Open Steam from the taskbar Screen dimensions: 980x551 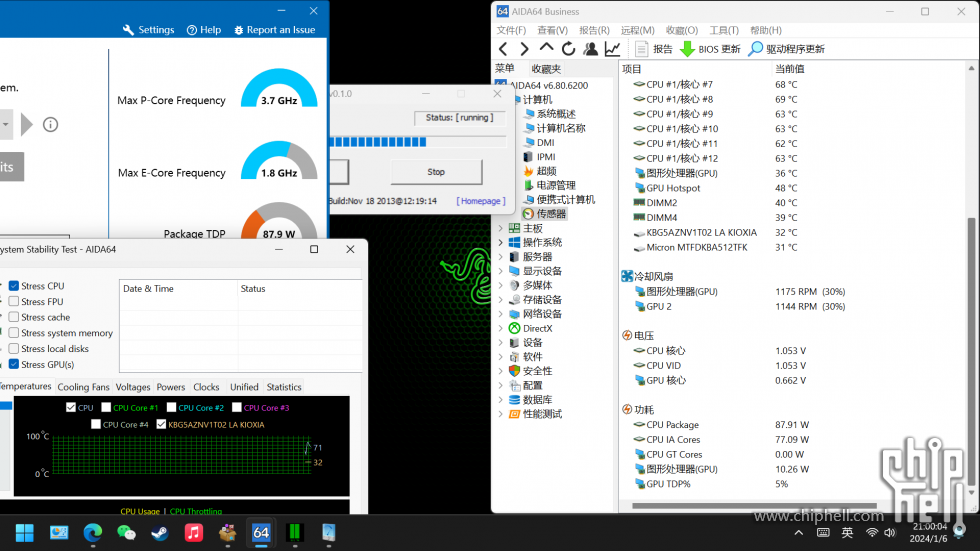tap(160, 533)
